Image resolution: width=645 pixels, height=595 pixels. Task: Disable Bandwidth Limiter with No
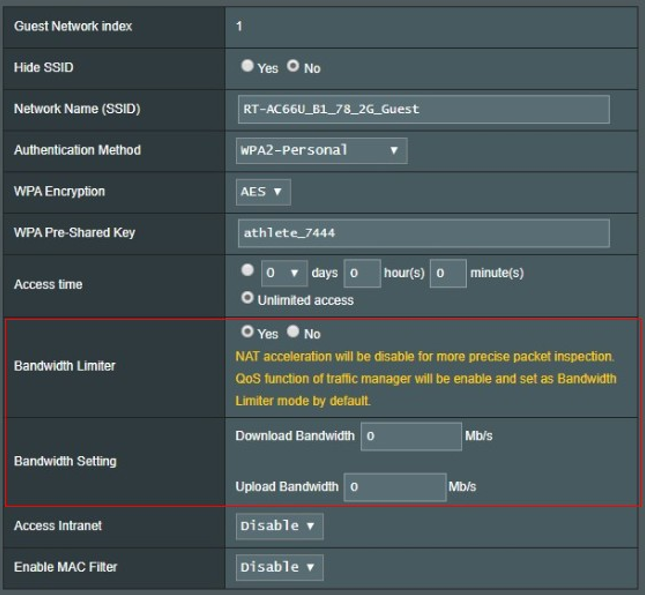click(293, 332)
